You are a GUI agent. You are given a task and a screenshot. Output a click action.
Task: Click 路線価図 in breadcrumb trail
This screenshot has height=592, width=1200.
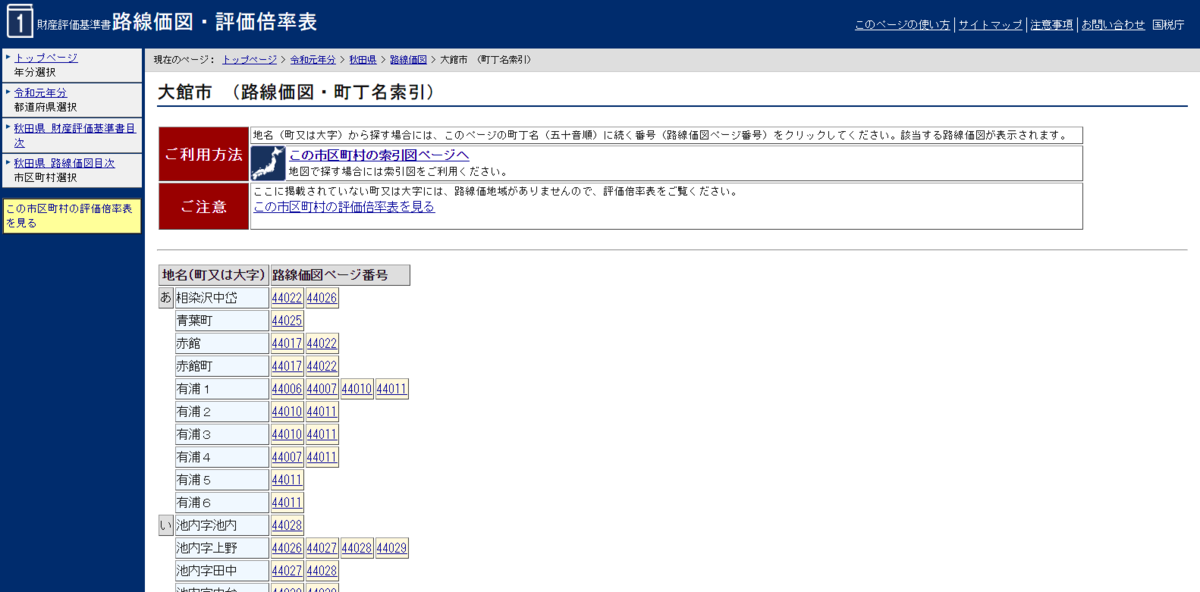pyautogui.click(x=408, y=60)
